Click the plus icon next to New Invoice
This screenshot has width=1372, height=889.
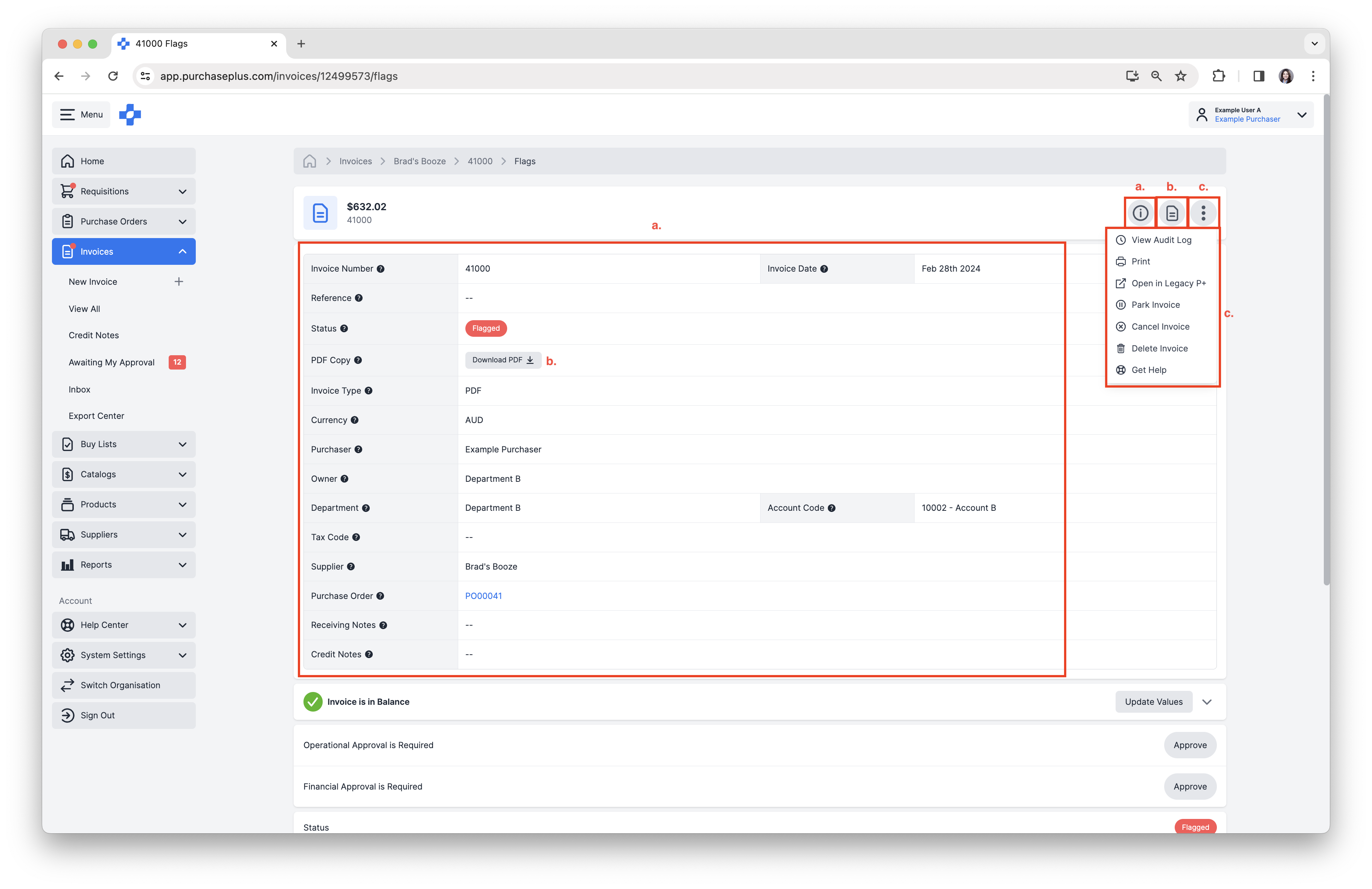click(179, 281)
